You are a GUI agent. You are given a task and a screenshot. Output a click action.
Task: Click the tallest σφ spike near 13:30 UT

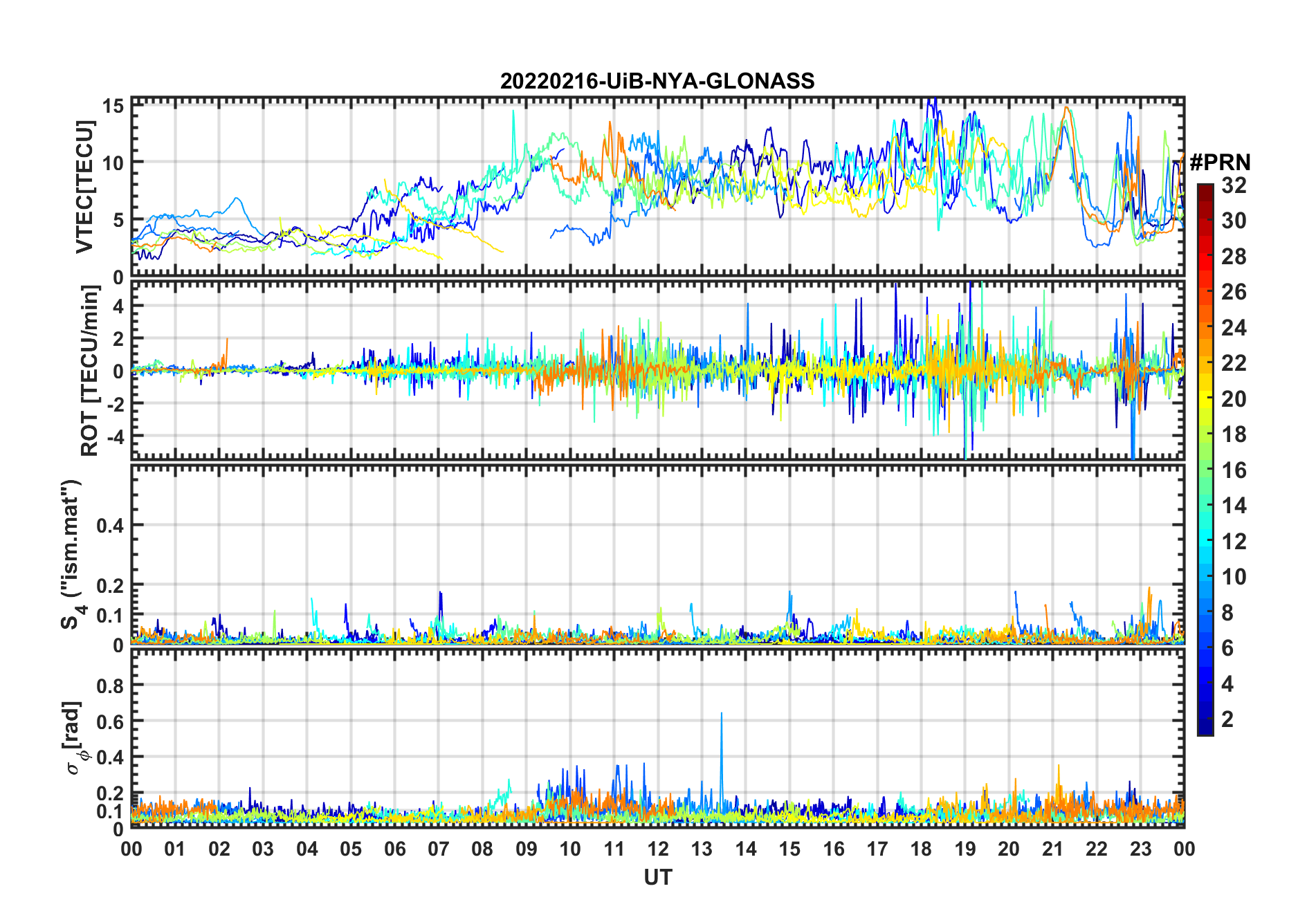click(722, 761)
